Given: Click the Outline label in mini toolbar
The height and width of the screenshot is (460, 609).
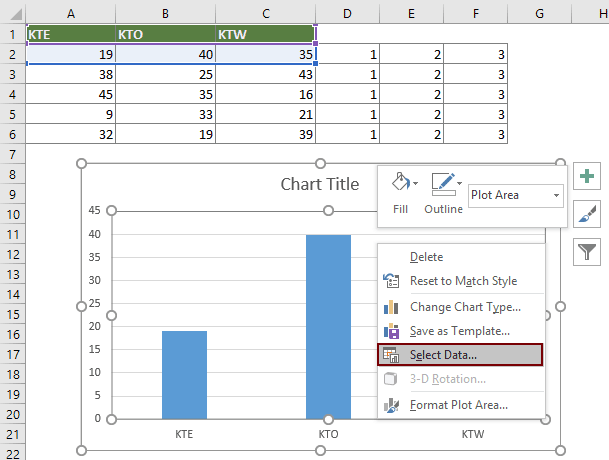Looking at the screenshot, I should coord(444,209).
